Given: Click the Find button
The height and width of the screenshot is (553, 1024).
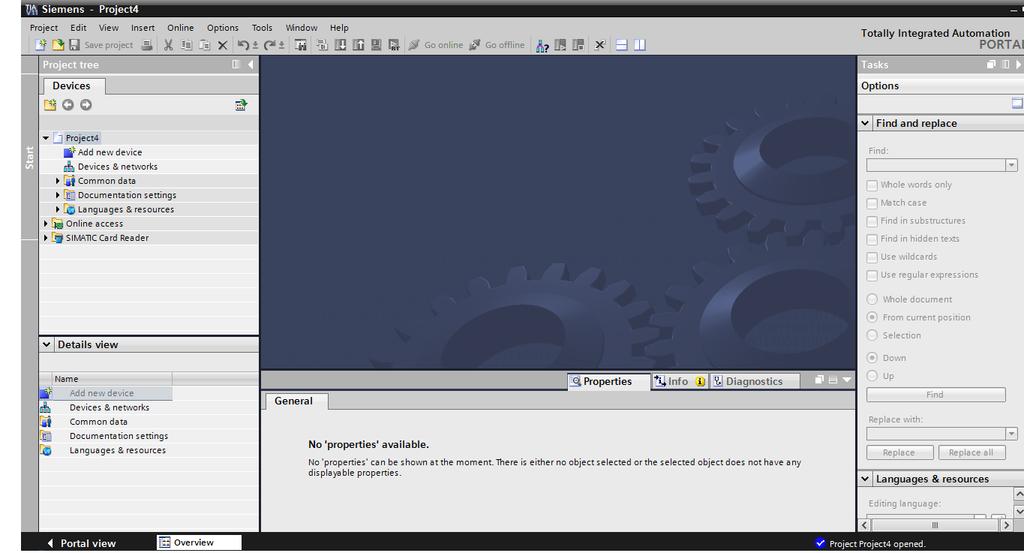Looking at the screenshot, I should pyautogui.click(x=935, y=394).
